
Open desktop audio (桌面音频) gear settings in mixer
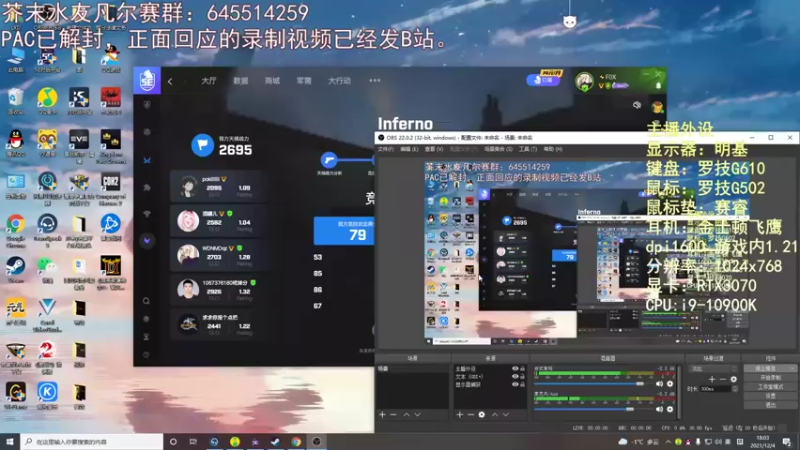coord(670,384)
